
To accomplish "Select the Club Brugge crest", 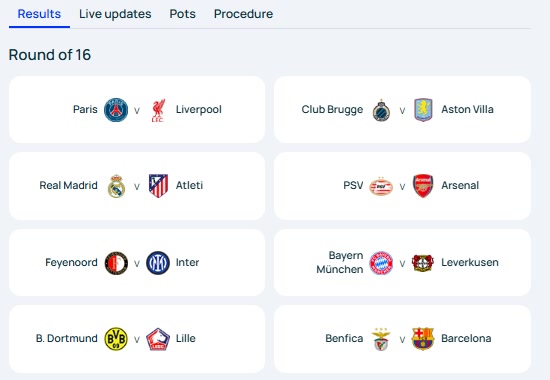I will click(x=381, y=110).
